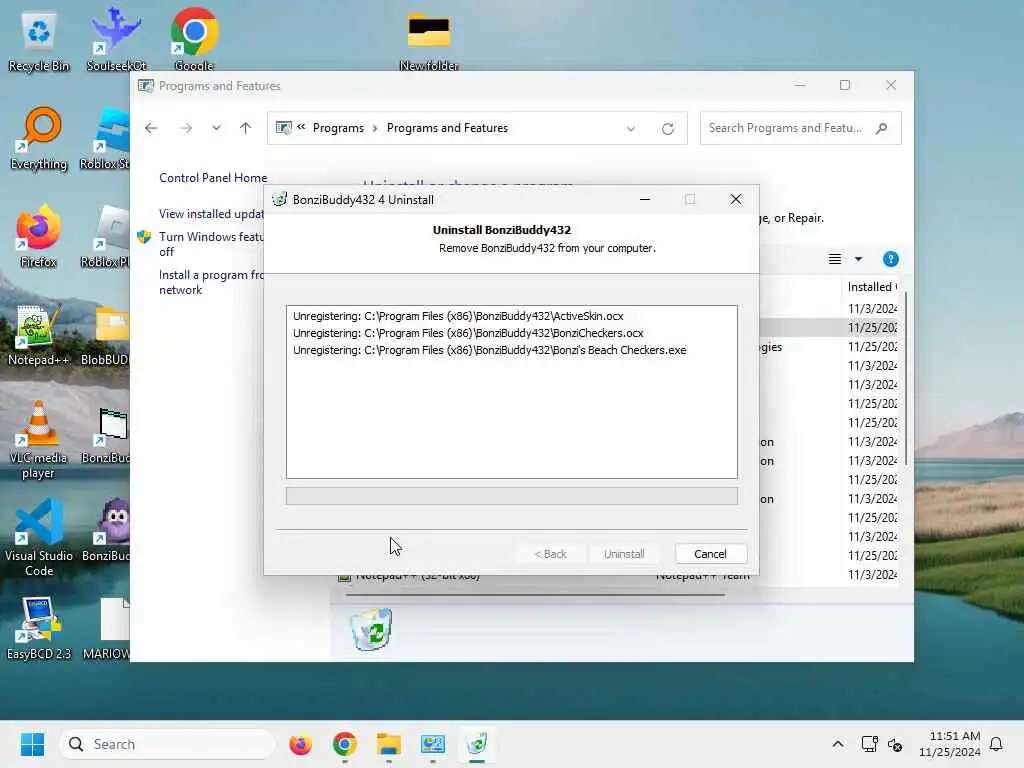Click the greyed-out Back button

point(551,554)
